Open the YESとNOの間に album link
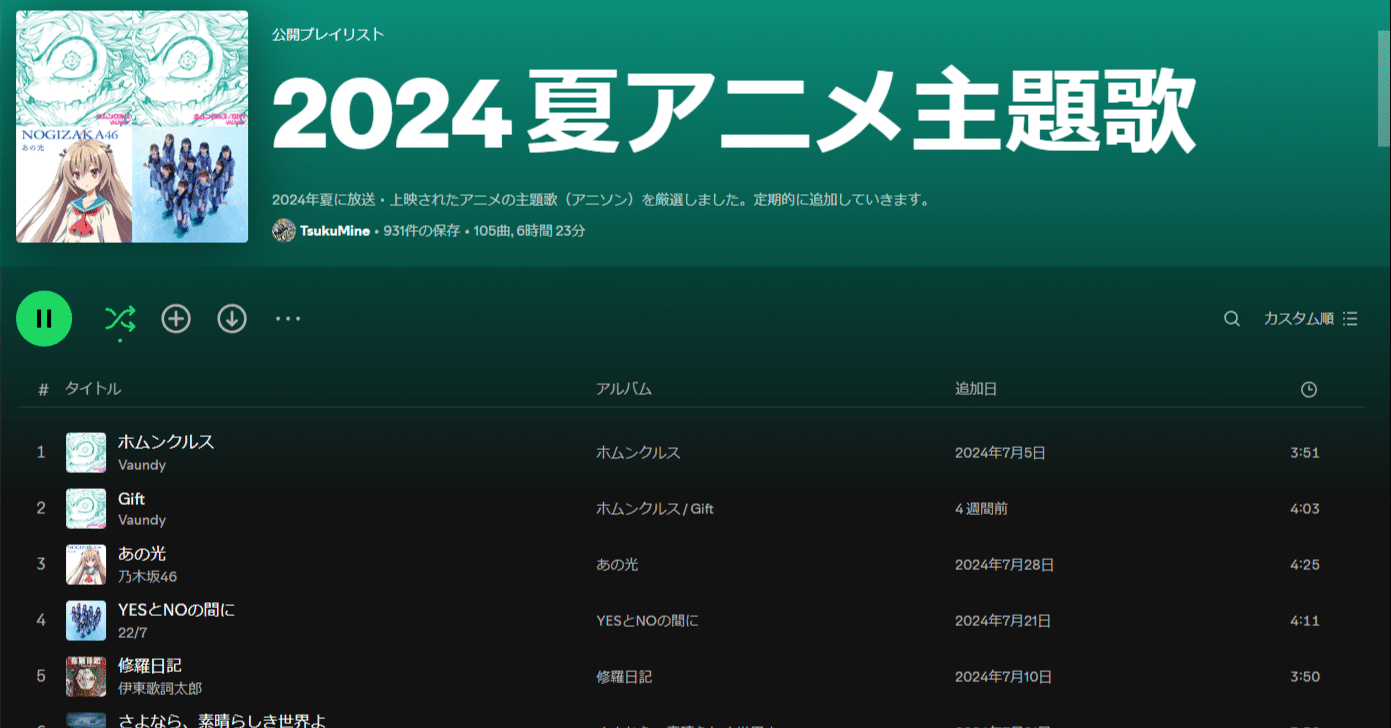 pos(647,621)
